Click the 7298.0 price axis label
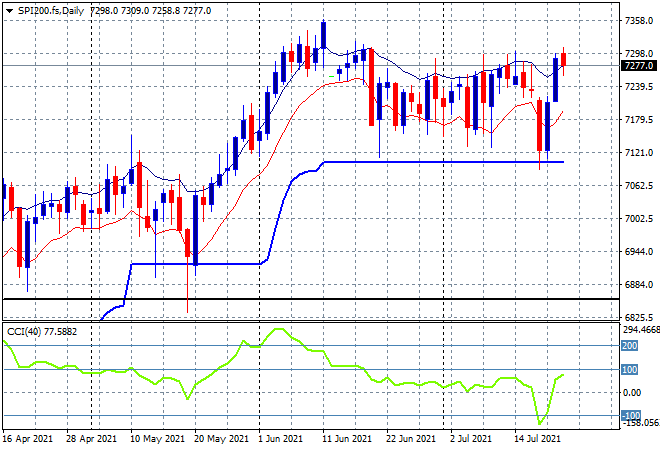 [x=639, y=53]
